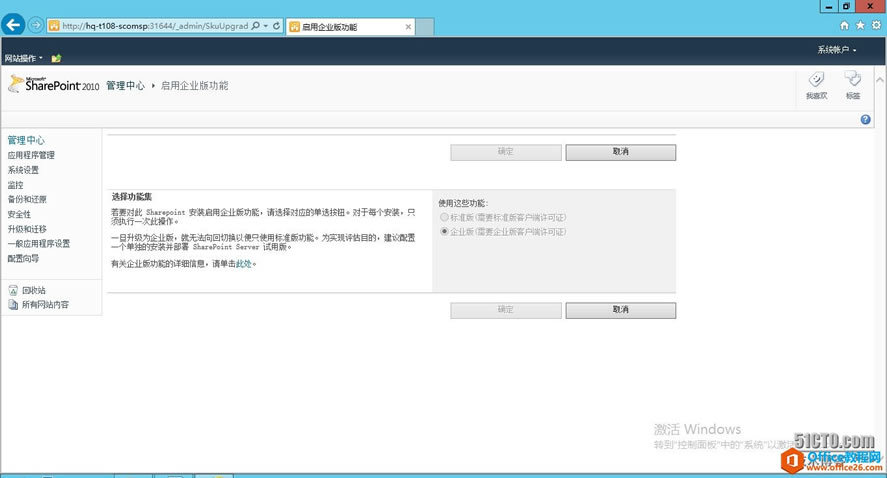Go back with the browser back arrow
Image resolution: width=887 pixels, height=478 pixels.
[x=13, y=25]
